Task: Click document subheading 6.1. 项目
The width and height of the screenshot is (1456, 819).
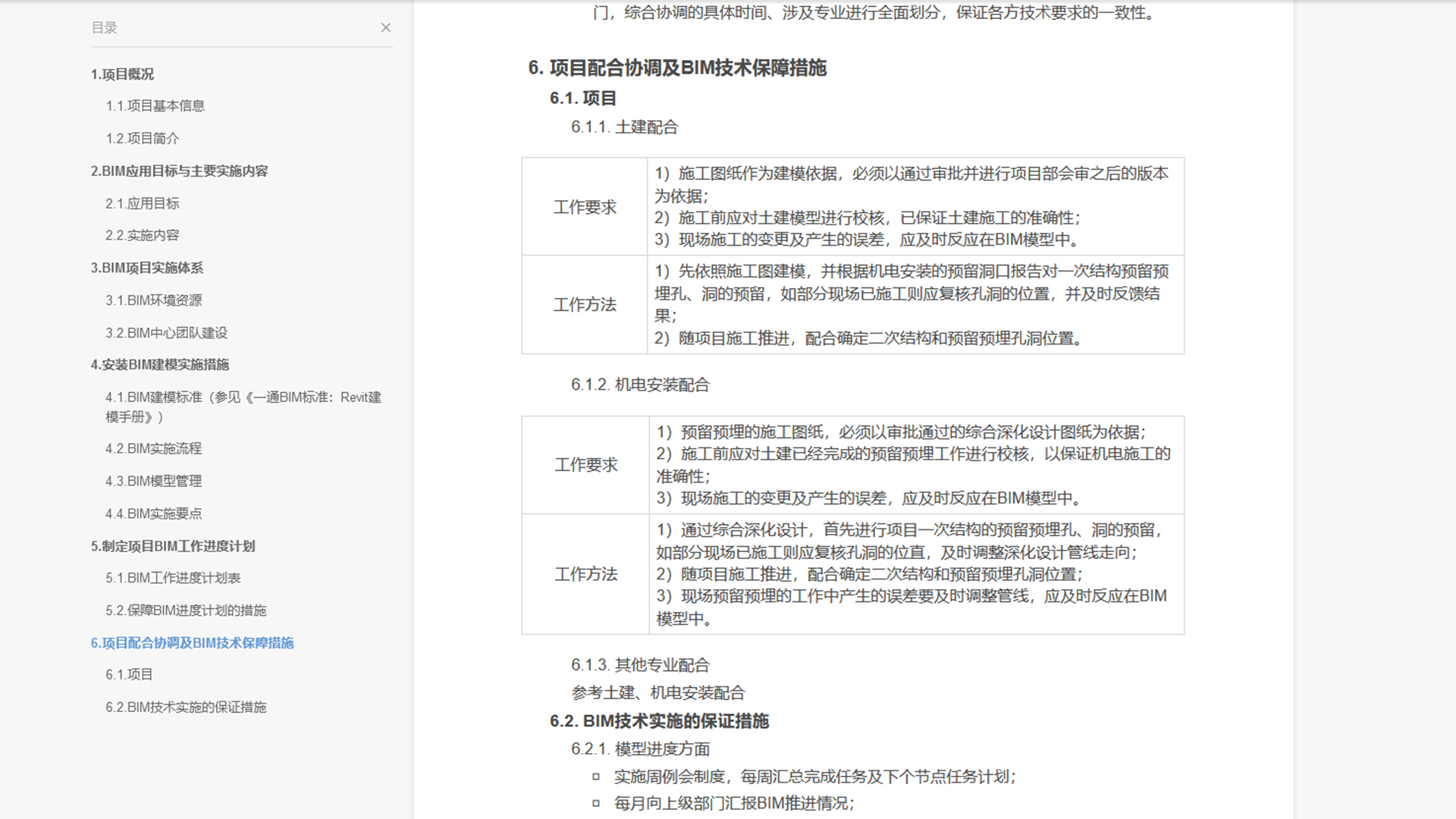Action: tap(583, 99)
